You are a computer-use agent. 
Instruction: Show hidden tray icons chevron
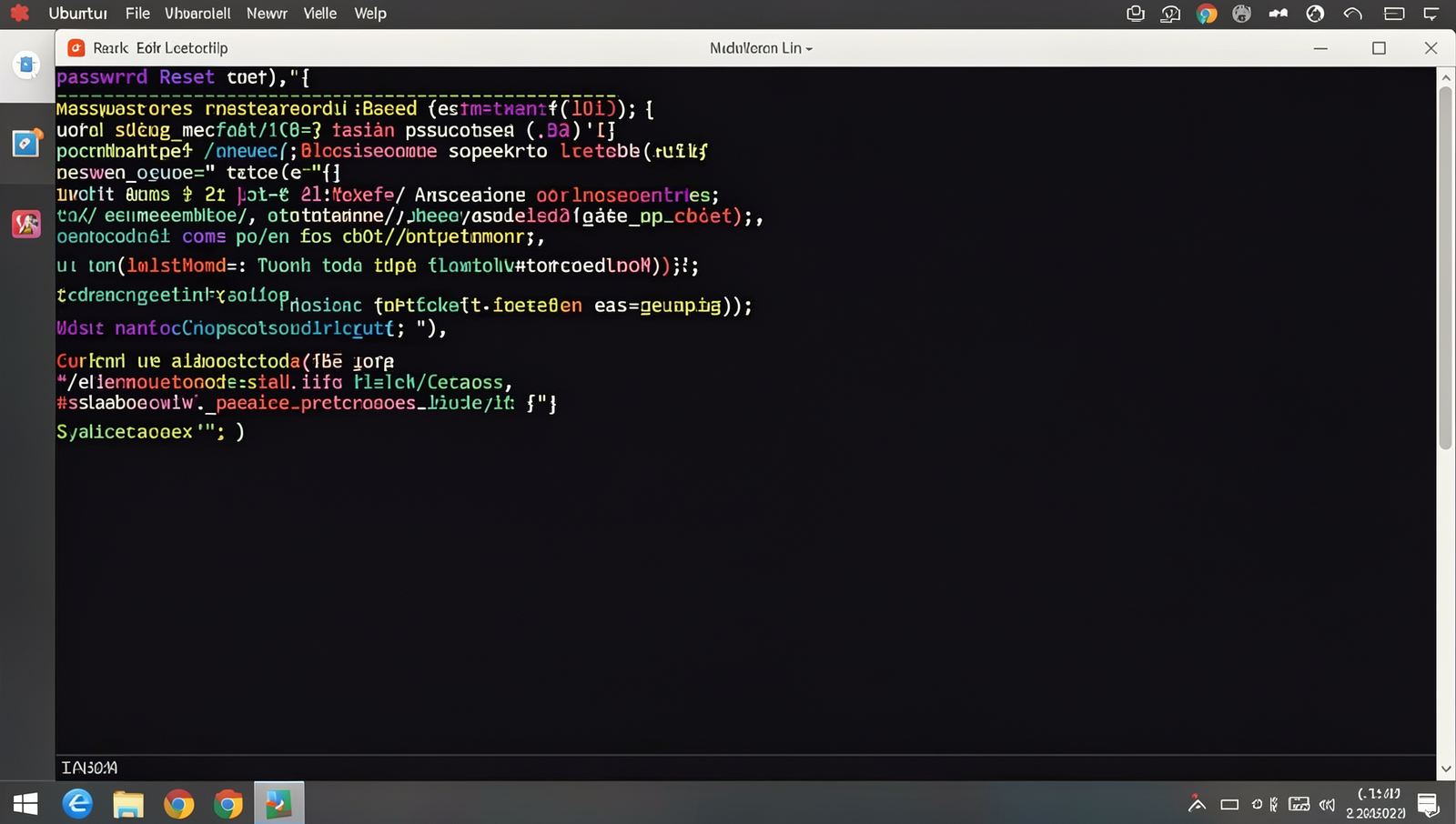tap(1198, 804)
